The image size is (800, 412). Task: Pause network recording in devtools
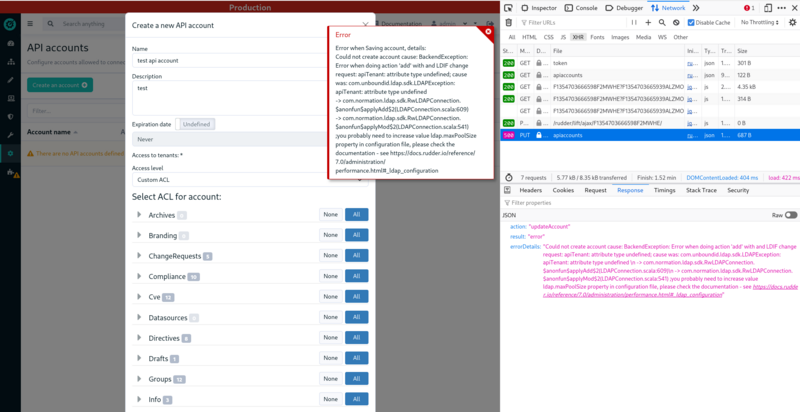click(x=634, y=22)
